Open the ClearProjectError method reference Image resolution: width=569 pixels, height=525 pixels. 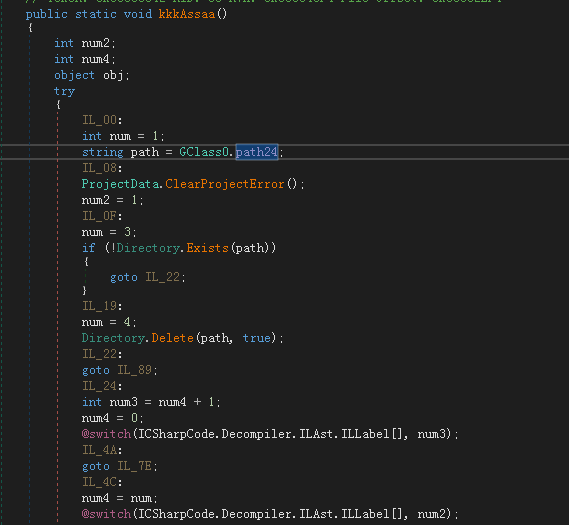pos(225,184)
